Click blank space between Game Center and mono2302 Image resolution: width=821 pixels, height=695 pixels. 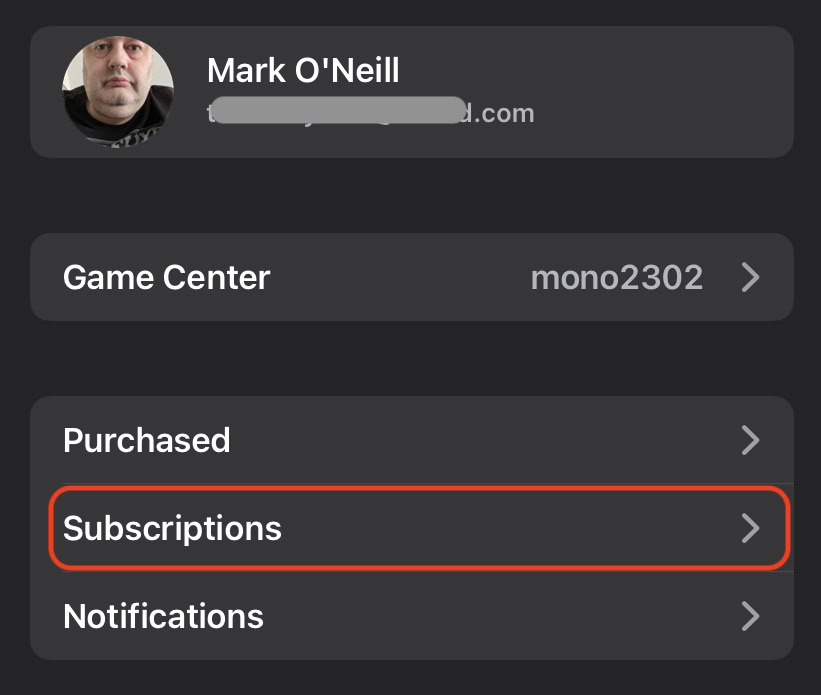400,277
